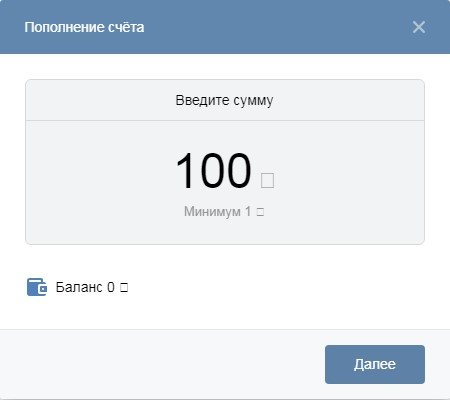Screen dimensions: 450x400
Task: Place cursor after the last zero of 100
Action: [x=252, y=170]
